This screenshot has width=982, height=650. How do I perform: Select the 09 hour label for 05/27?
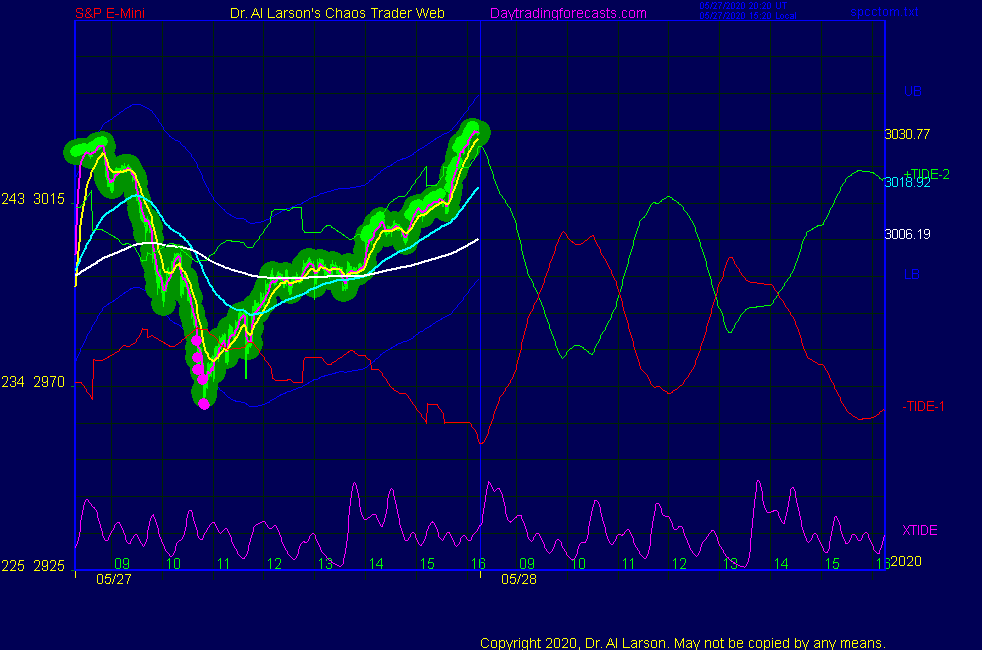coord(122,564)
